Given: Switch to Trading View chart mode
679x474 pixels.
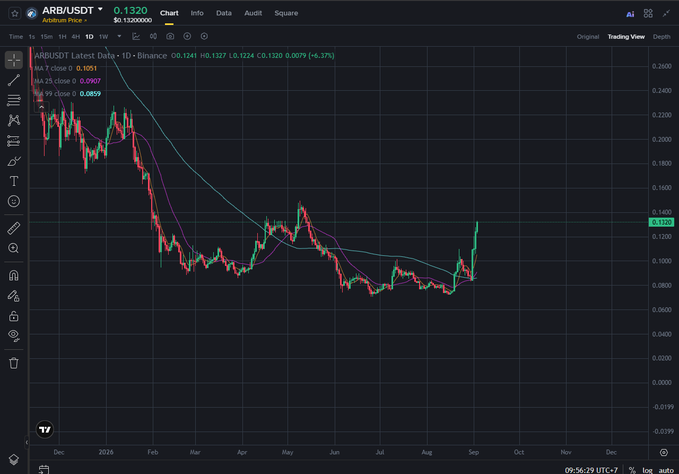Looking at the screenshot, I should click(626, 37).
